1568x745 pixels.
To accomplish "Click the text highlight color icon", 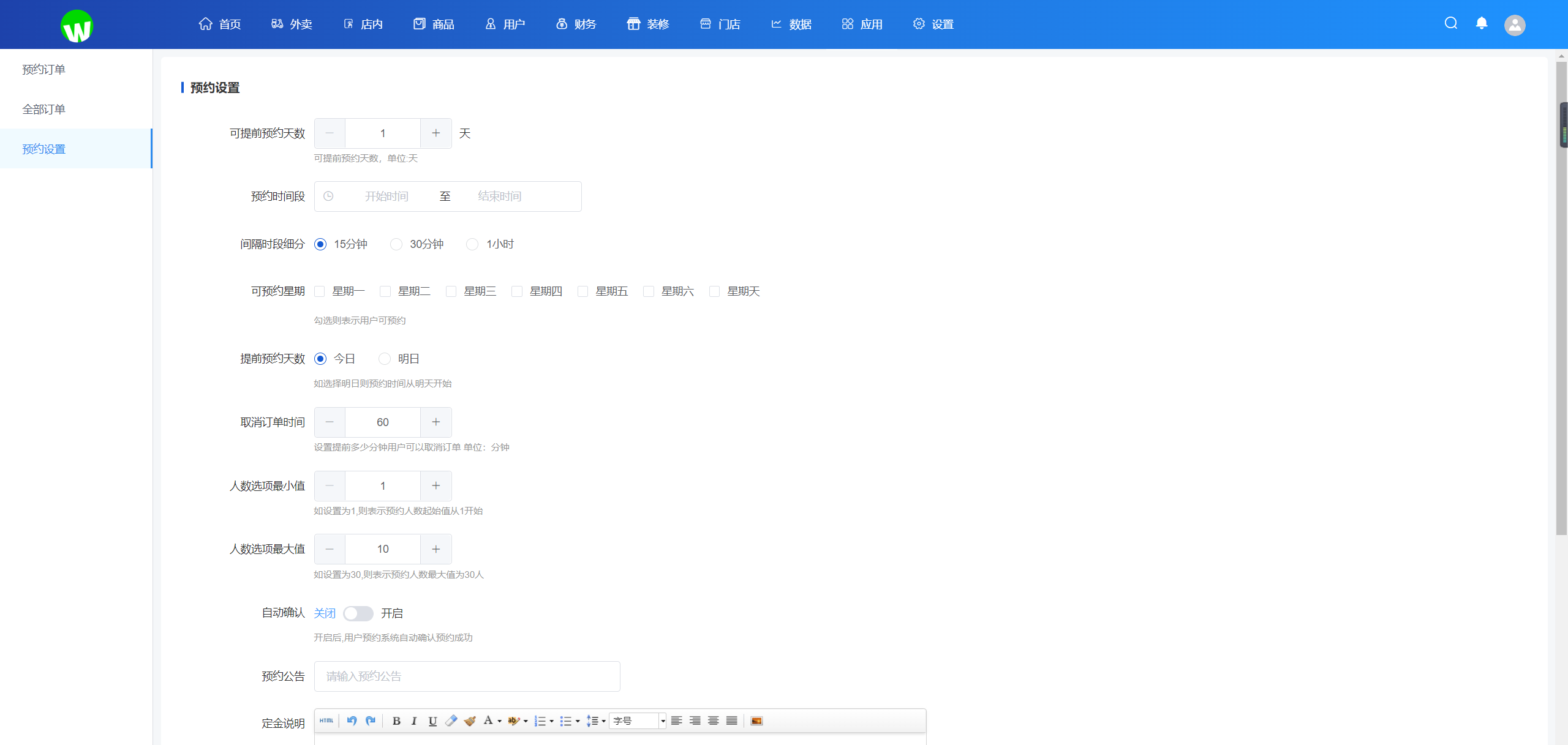I will coord(514,721).
